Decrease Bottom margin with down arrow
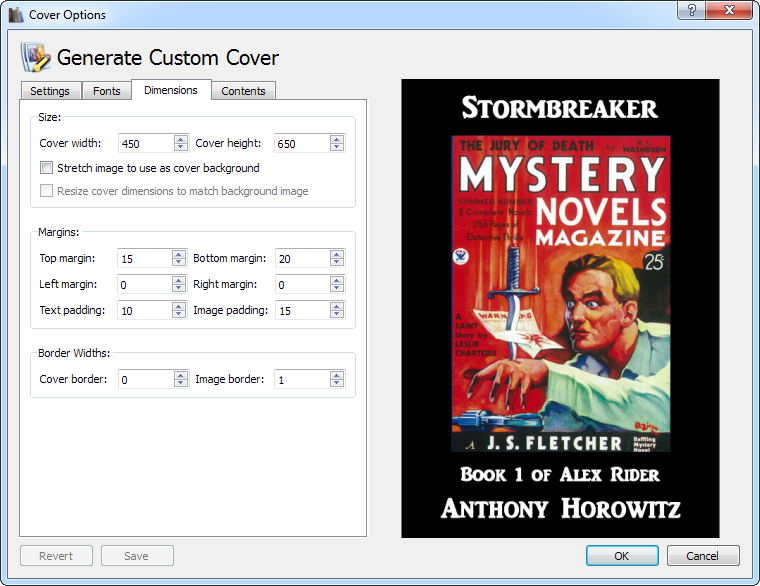The image size is (760, 586). (336, 262)
